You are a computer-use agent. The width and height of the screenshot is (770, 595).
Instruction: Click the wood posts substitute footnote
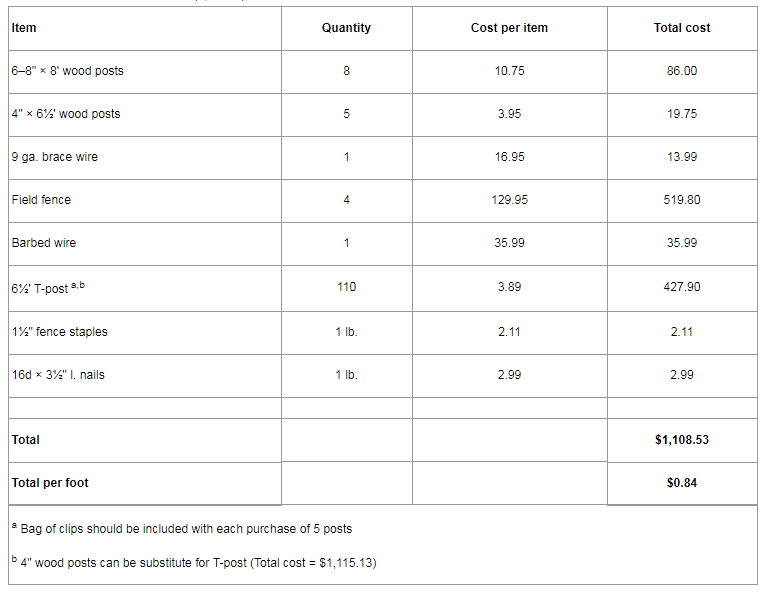coord(197,563)
